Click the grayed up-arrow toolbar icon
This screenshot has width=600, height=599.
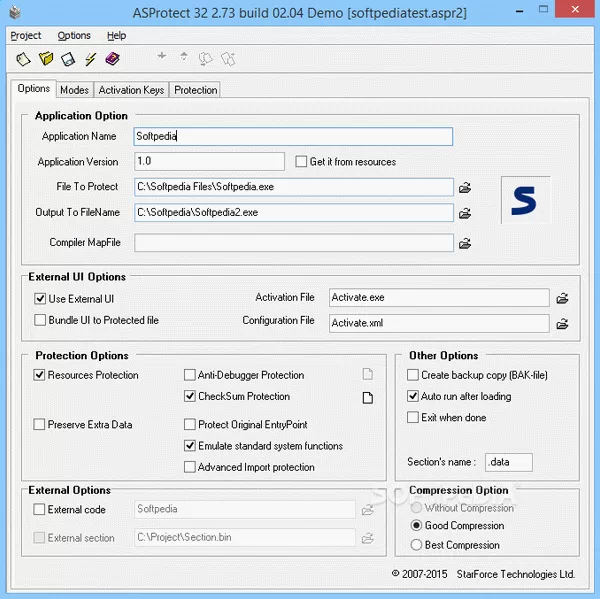184,56
